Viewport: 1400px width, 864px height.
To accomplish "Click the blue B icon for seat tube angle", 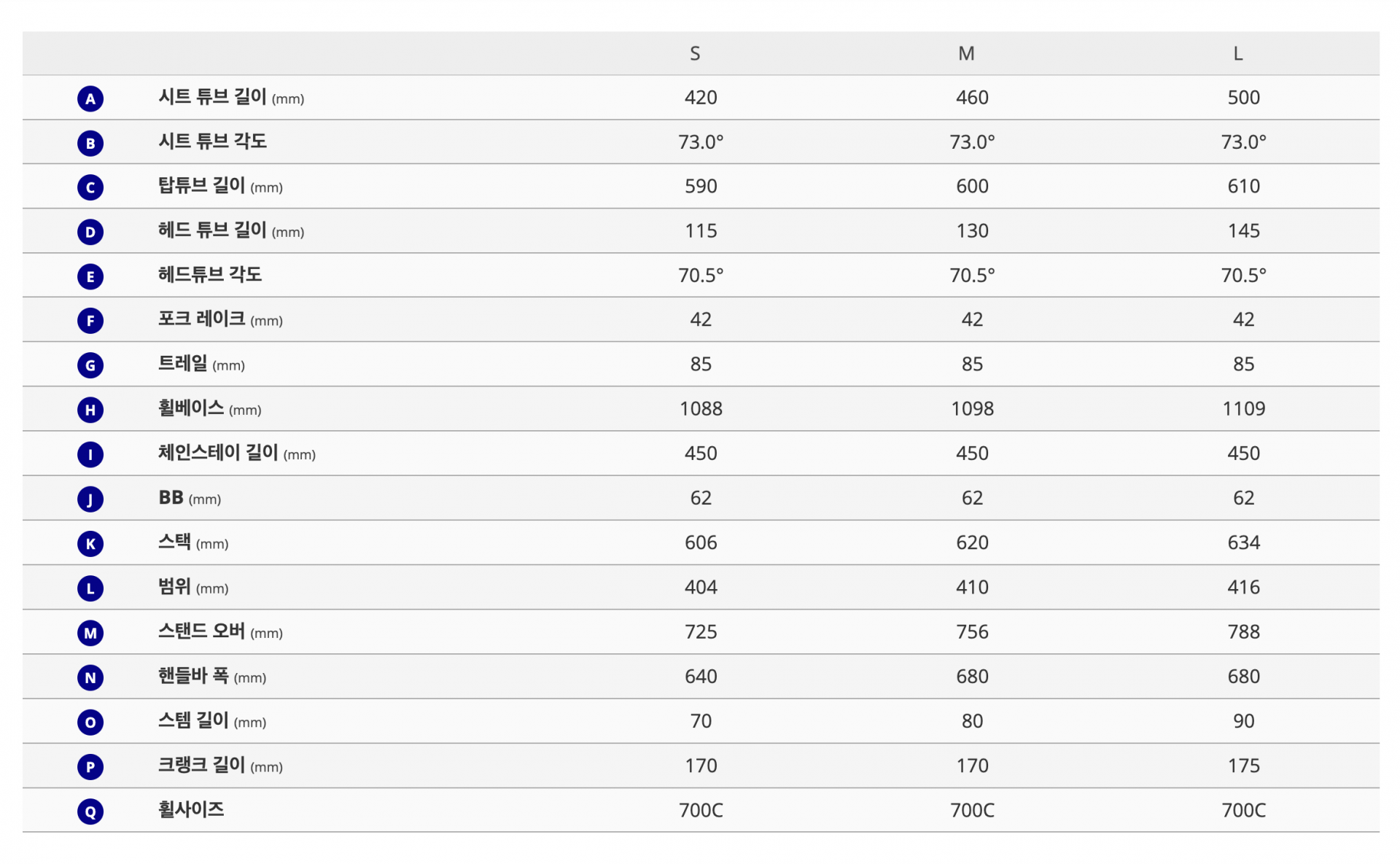I will (90, 143).
